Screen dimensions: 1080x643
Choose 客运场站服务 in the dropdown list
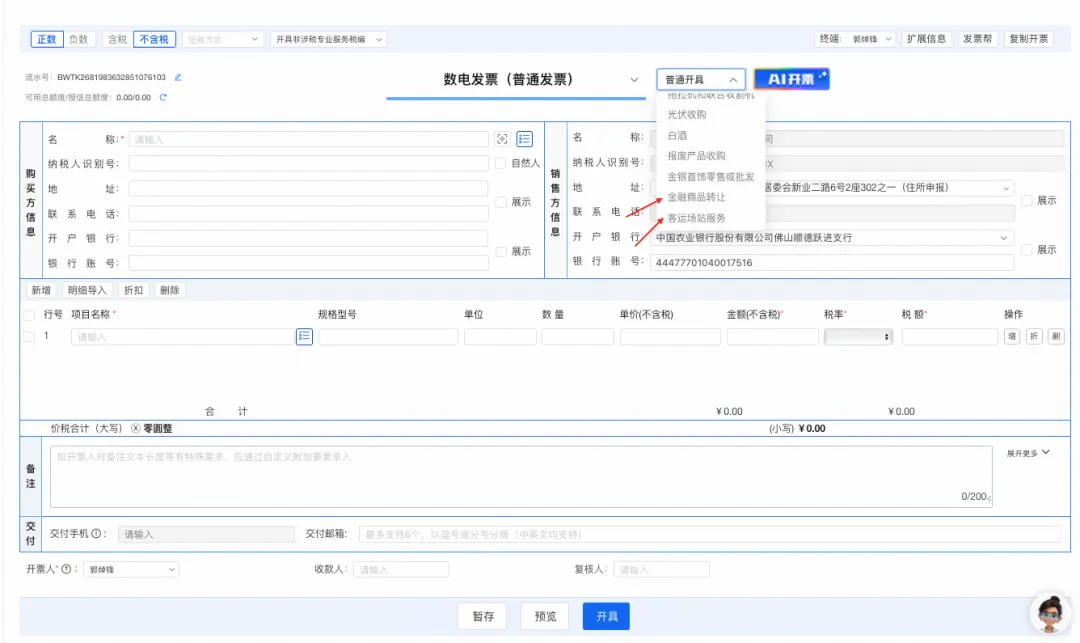pos(696,218)
